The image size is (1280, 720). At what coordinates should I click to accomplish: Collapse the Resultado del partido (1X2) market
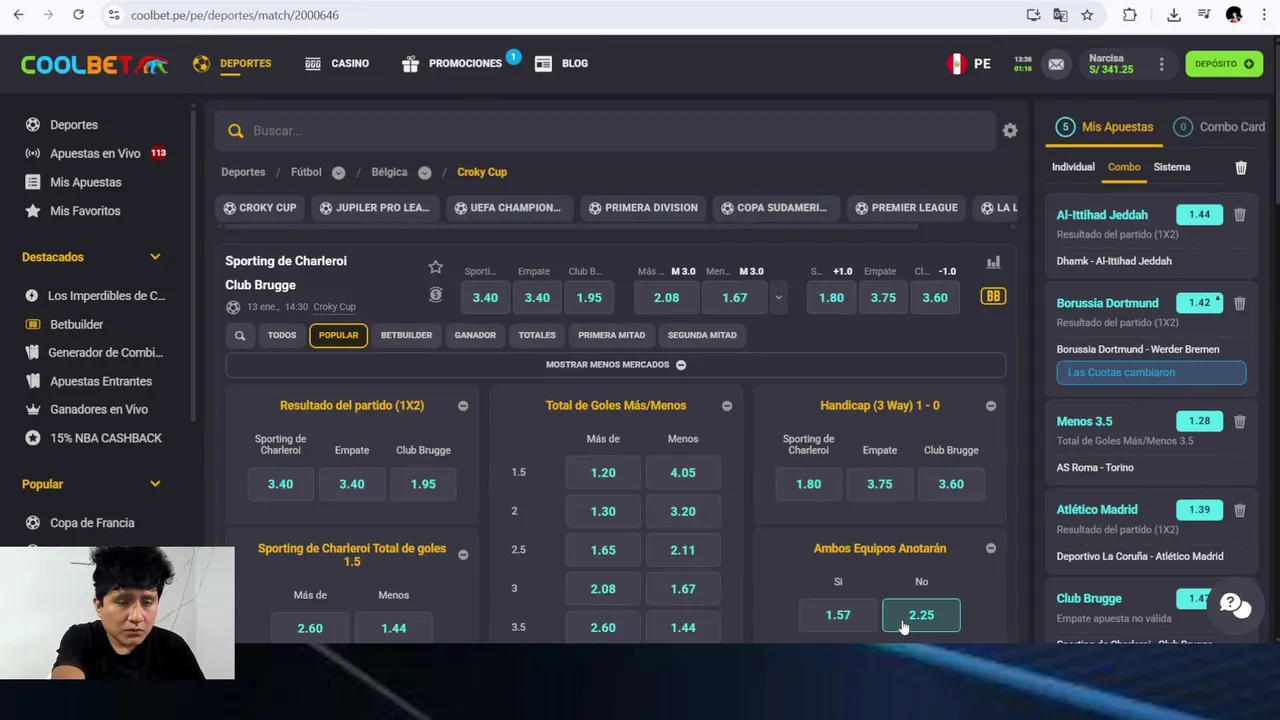click(463, 406)
